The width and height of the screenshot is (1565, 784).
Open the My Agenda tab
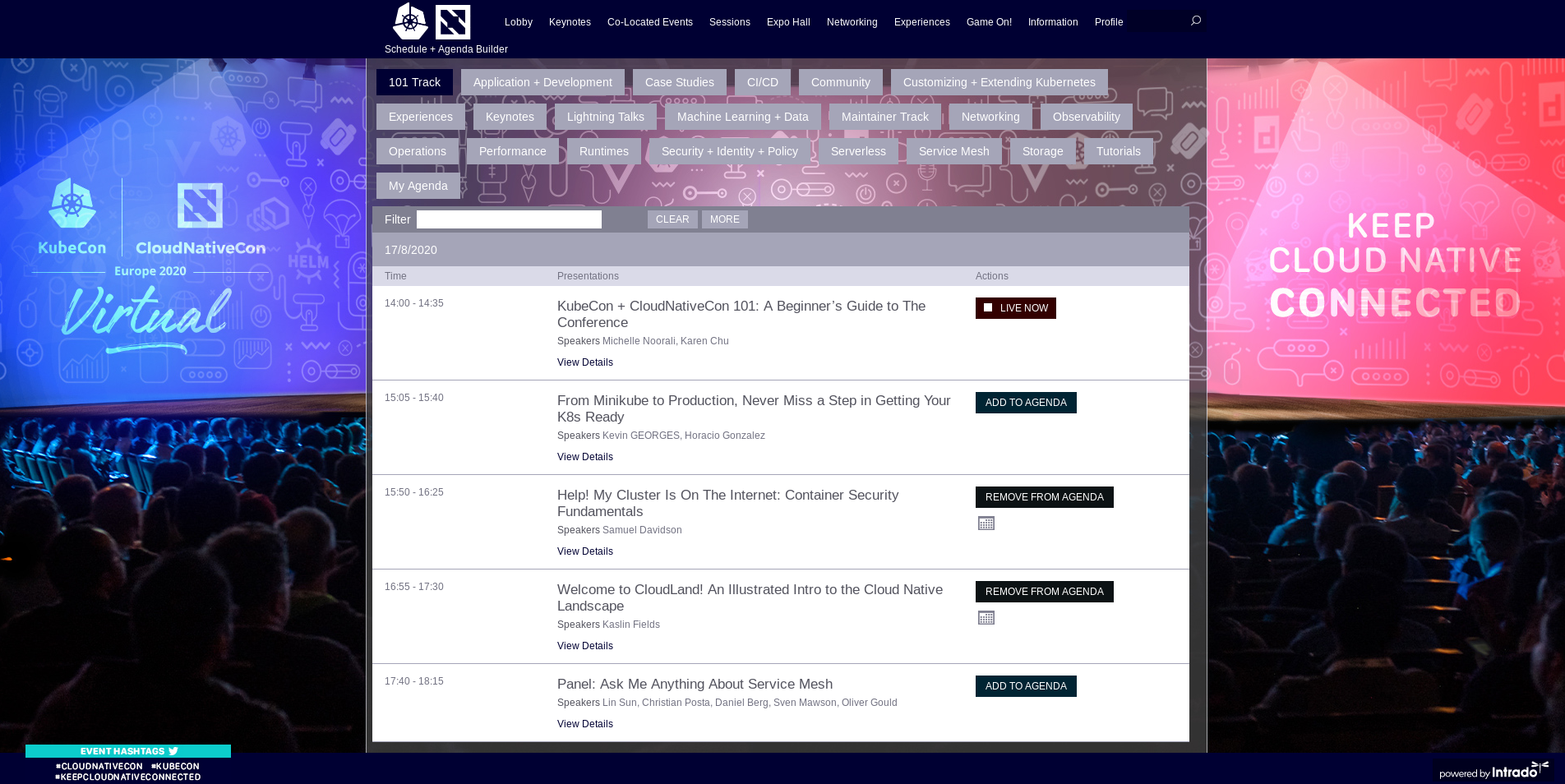point(418,186)
